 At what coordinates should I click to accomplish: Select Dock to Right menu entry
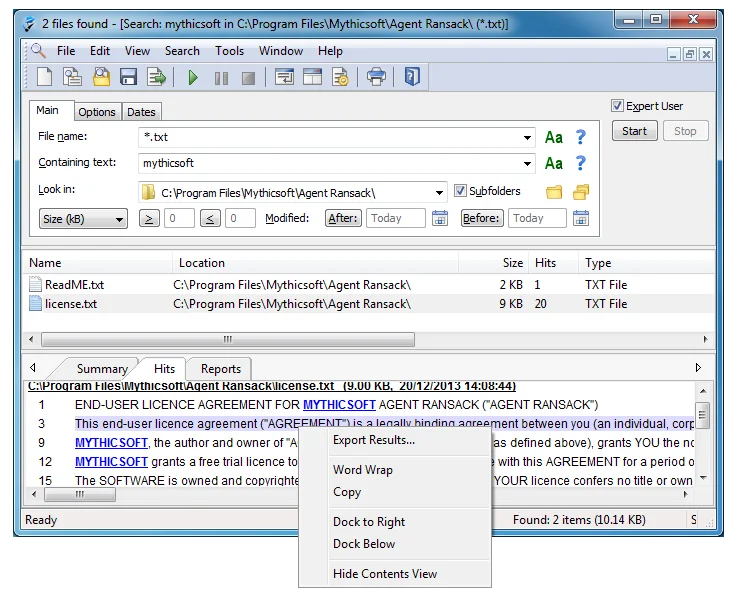[x=395, y=522]
